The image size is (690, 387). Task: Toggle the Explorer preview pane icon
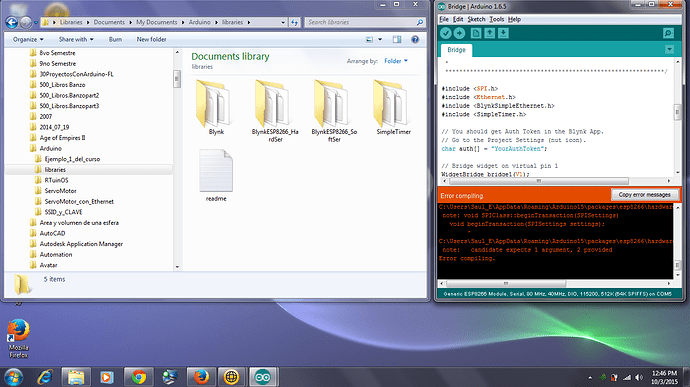tap(396, 39)
